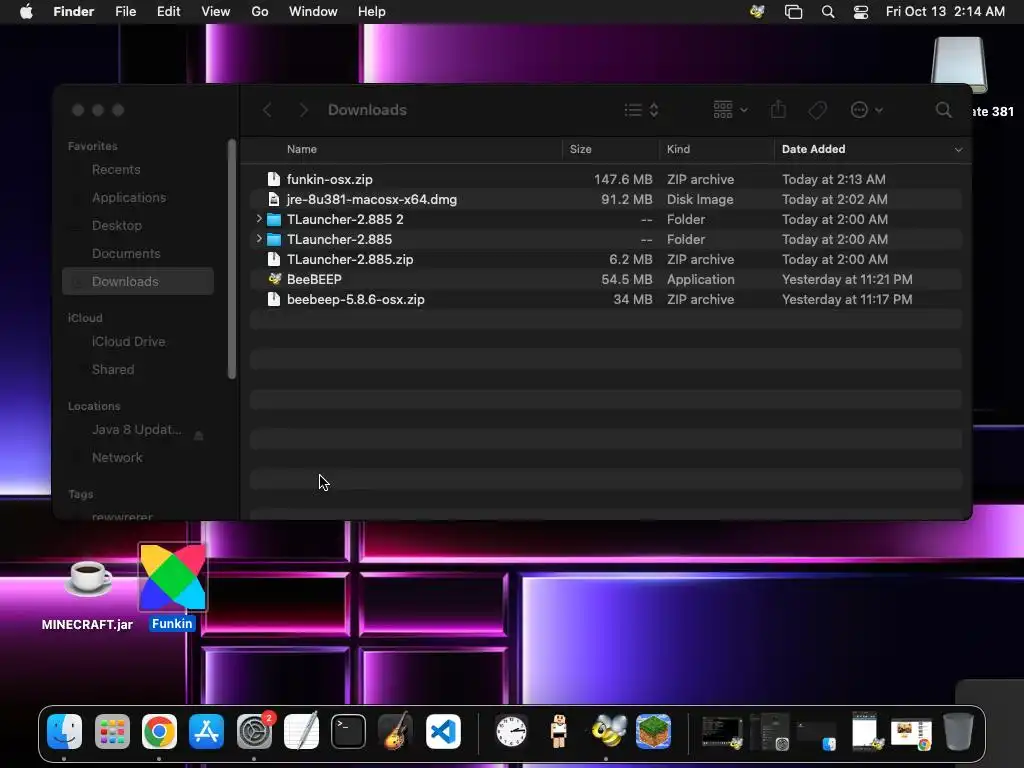
Task: Open the Group By dropdown
Action: [730, 110]
